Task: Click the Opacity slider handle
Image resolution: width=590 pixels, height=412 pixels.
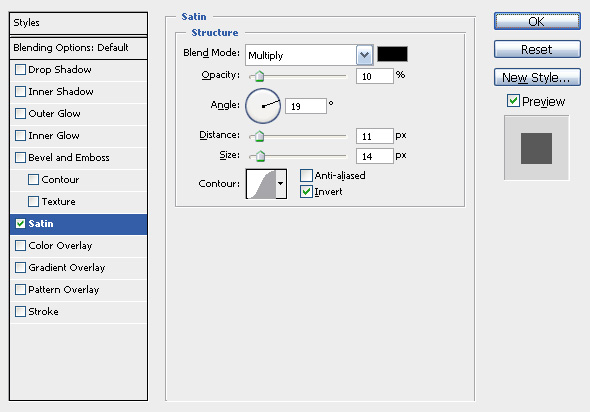Action: pyautogui.click(x=259, y=76)
